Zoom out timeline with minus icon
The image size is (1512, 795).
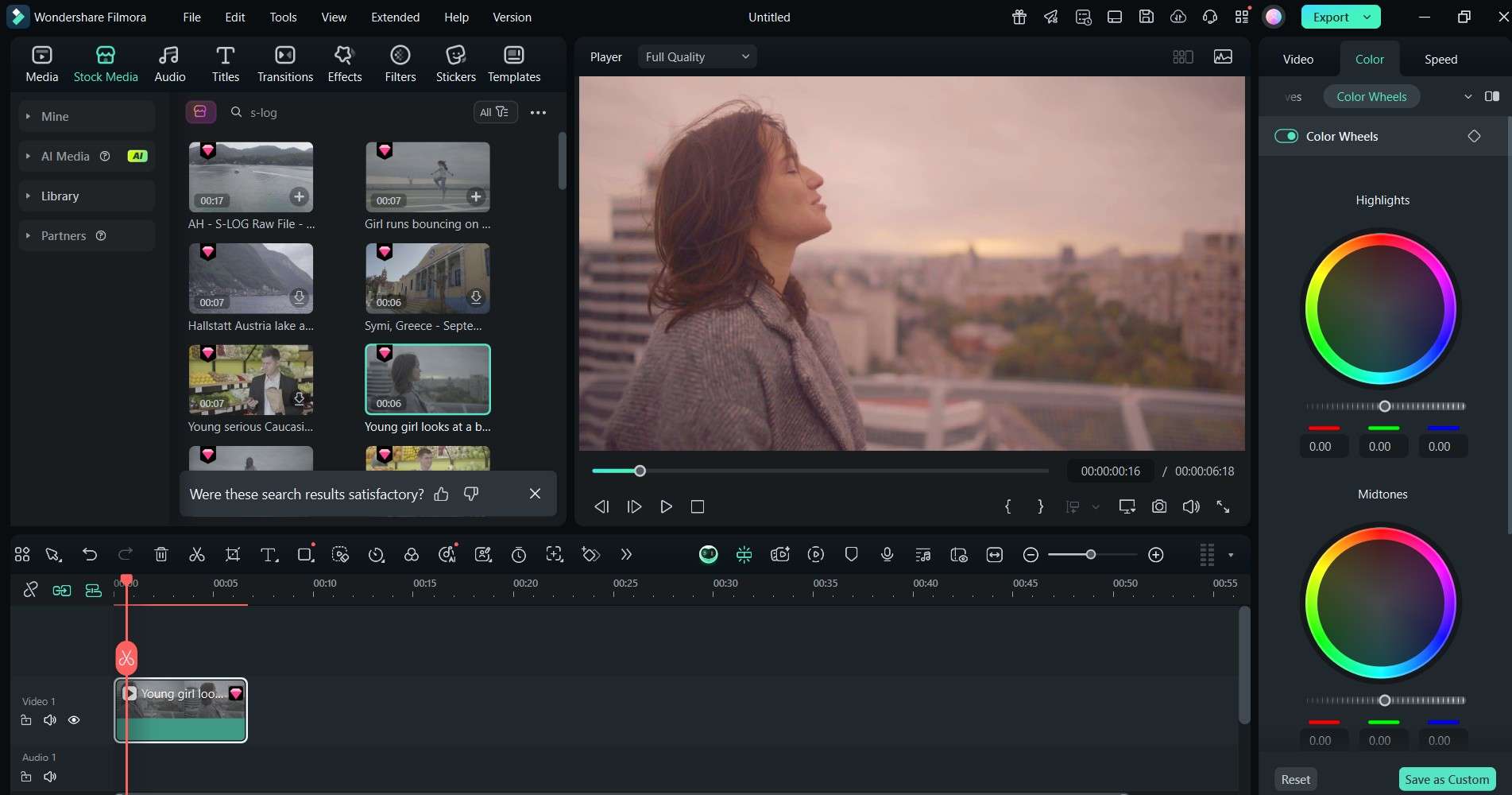coord(1030,554)
